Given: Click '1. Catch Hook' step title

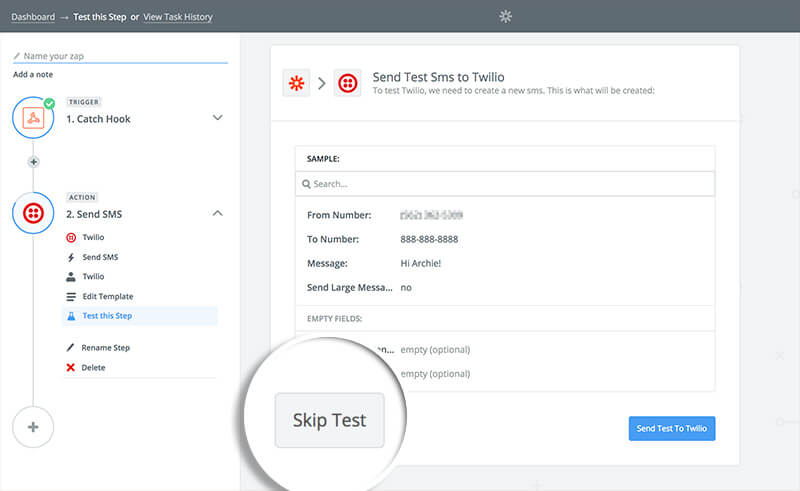Looking at the screenshot, I should point(98,119).
